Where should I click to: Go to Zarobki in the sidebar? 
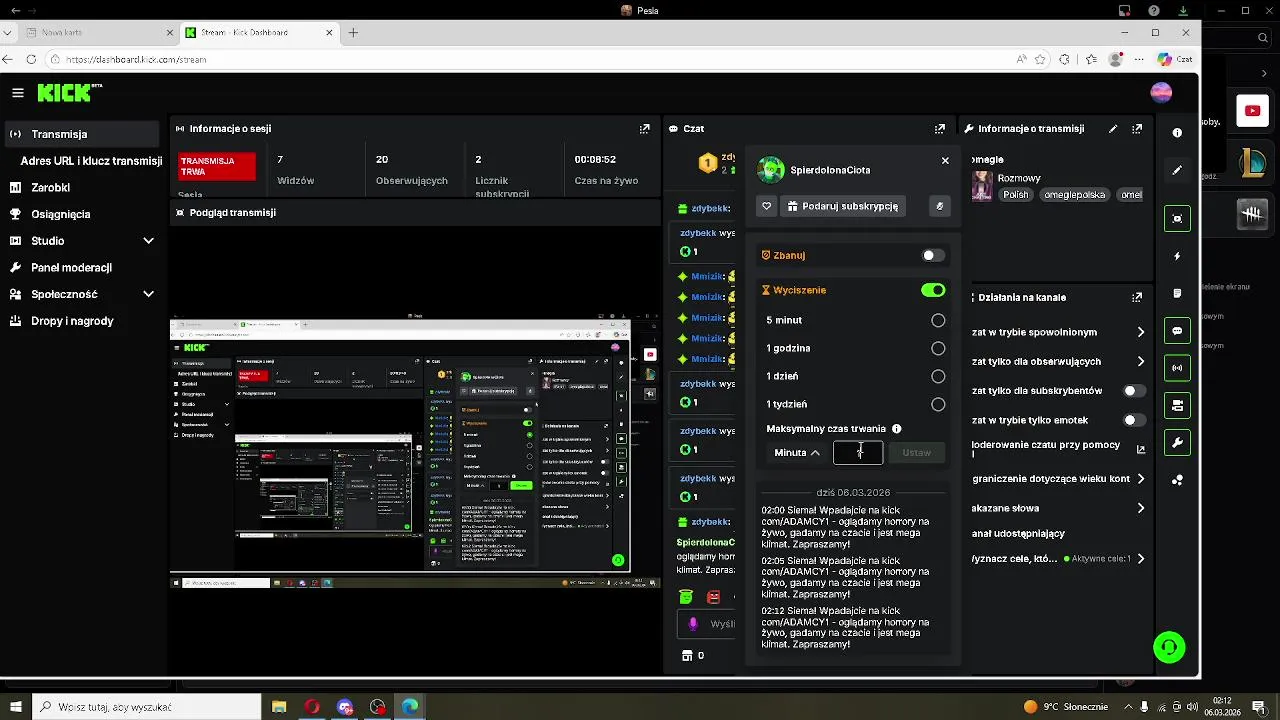pyautogui.click(x=50, y=187)
